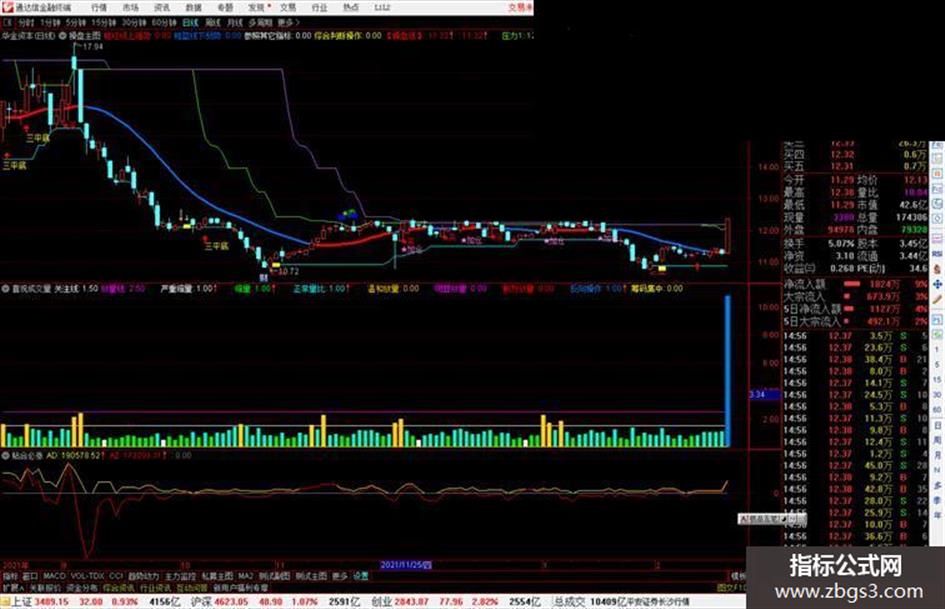Open the 资金分布 tab
The height and width of the screenshot is (609, 945).
tap(81, 588)
